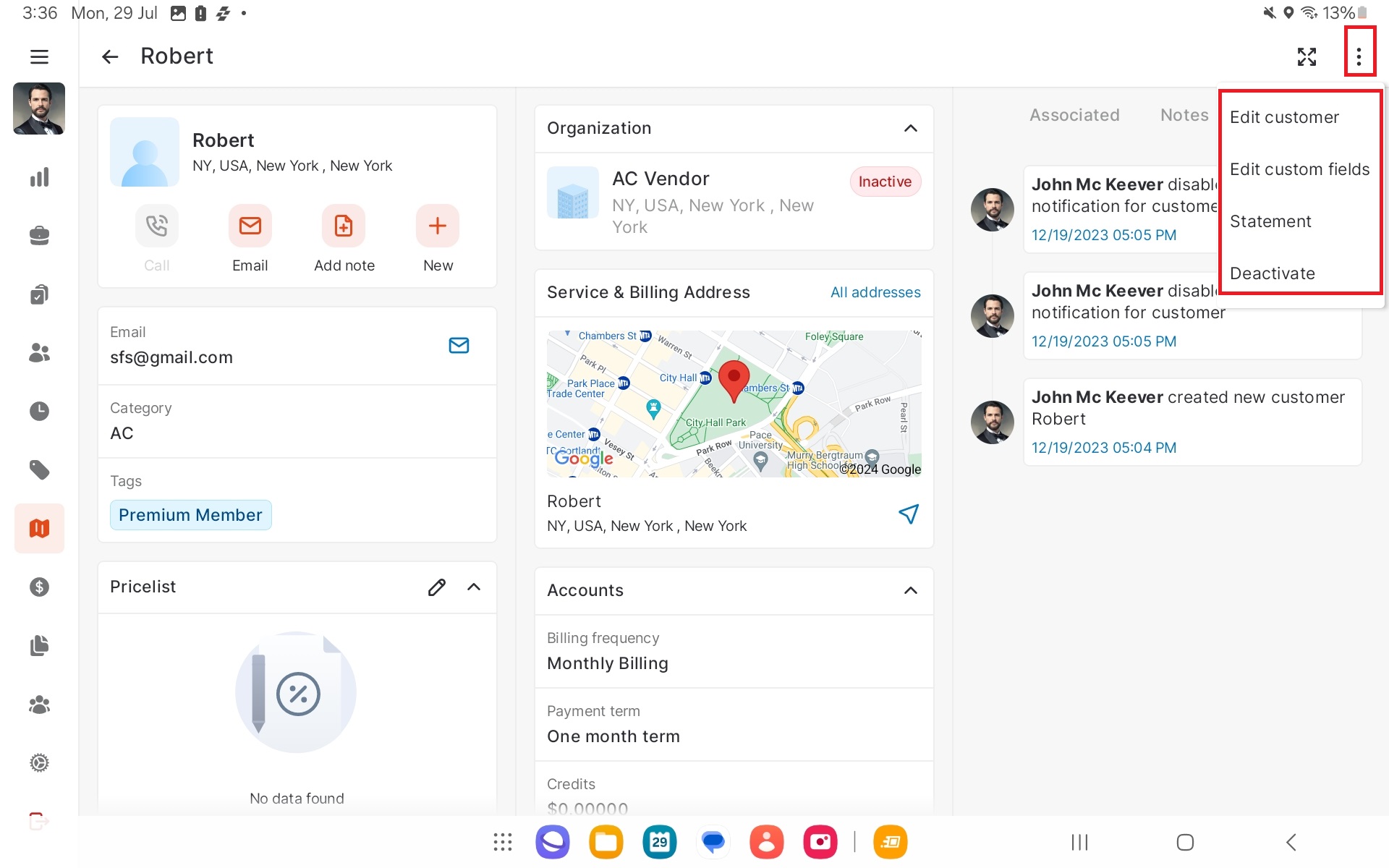Collapse the Organization section
The height and width of the screenshot is (868, 1389).
coord(910,128)
